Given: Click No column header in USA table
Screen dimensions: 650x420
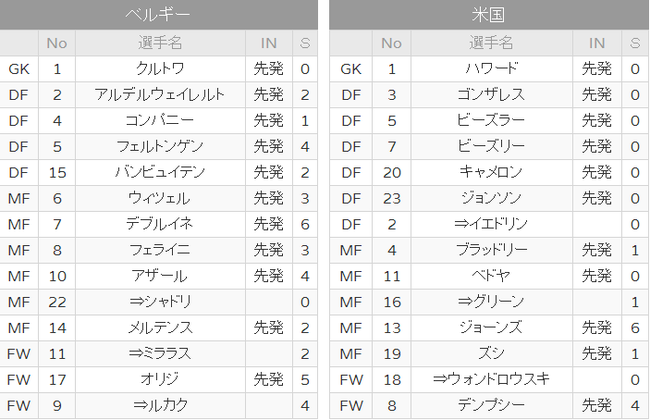Looking at the screenshot, I should point(392,43).
